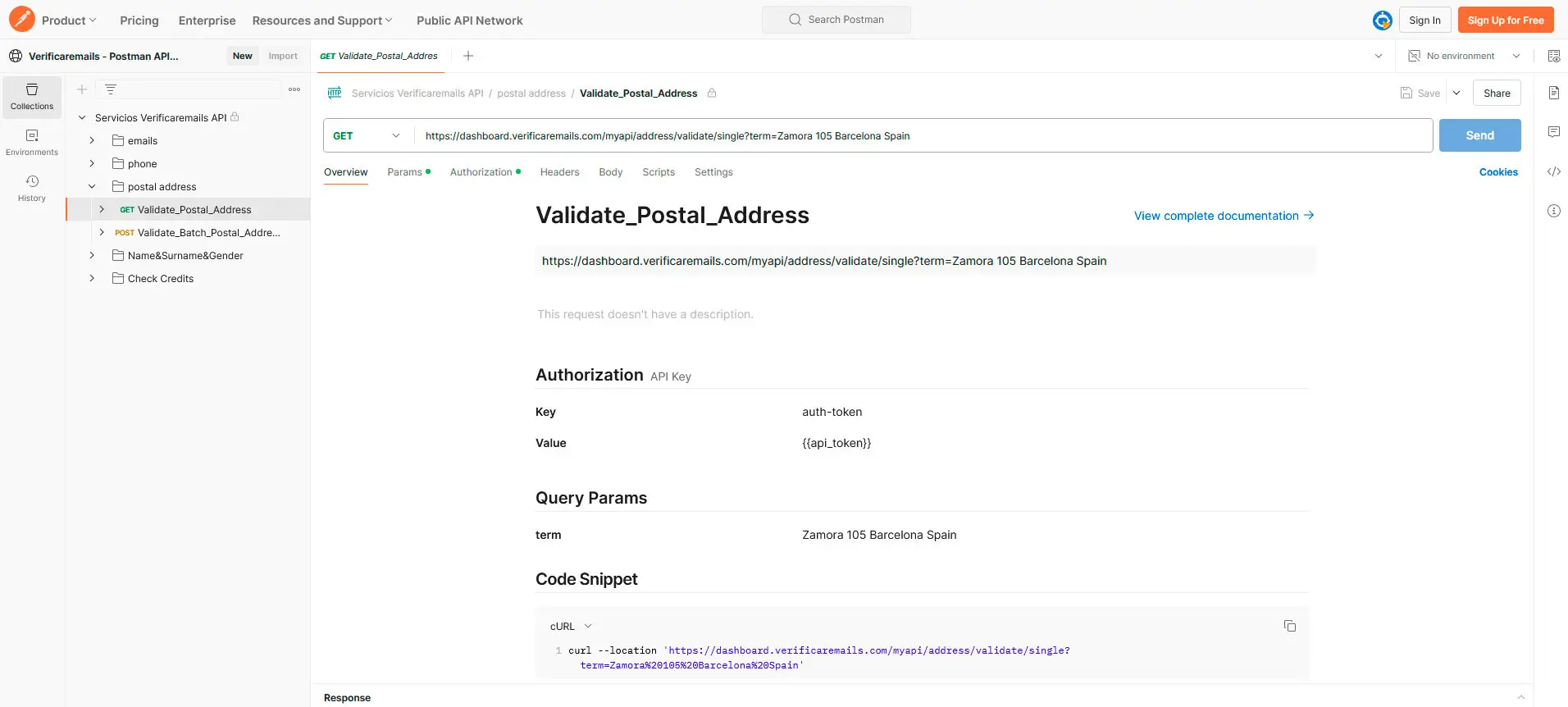Click the Send button
The width and height of the screenshot is (1568, 707).
(1479, 135)
